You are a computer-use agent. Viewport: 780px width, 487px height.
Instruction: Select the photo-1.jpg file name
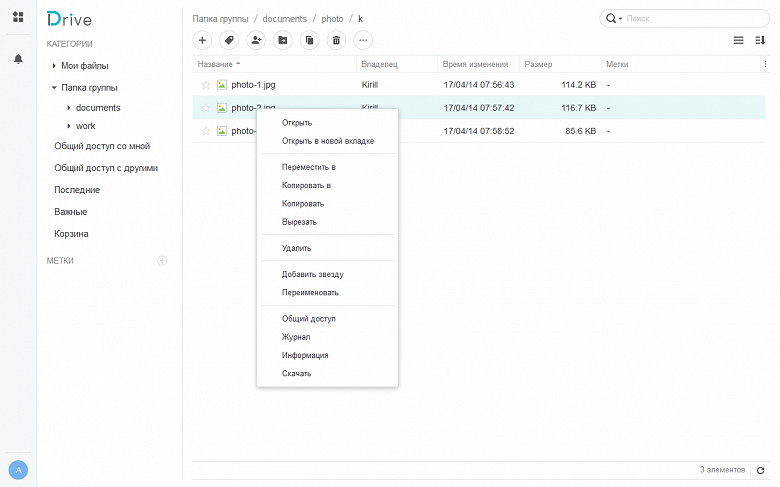tap(253, 85)
